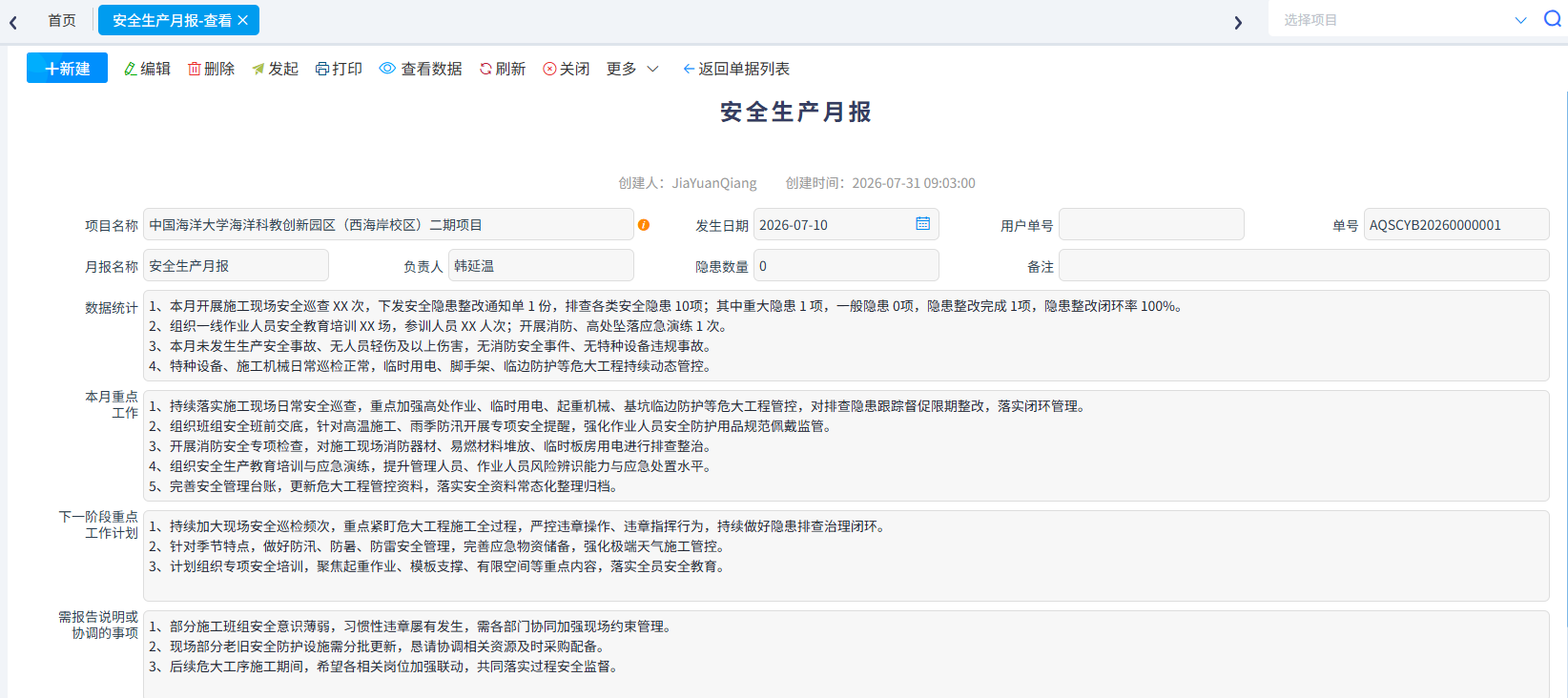Click the 查看数据 eye icon

tap(387, 69)
